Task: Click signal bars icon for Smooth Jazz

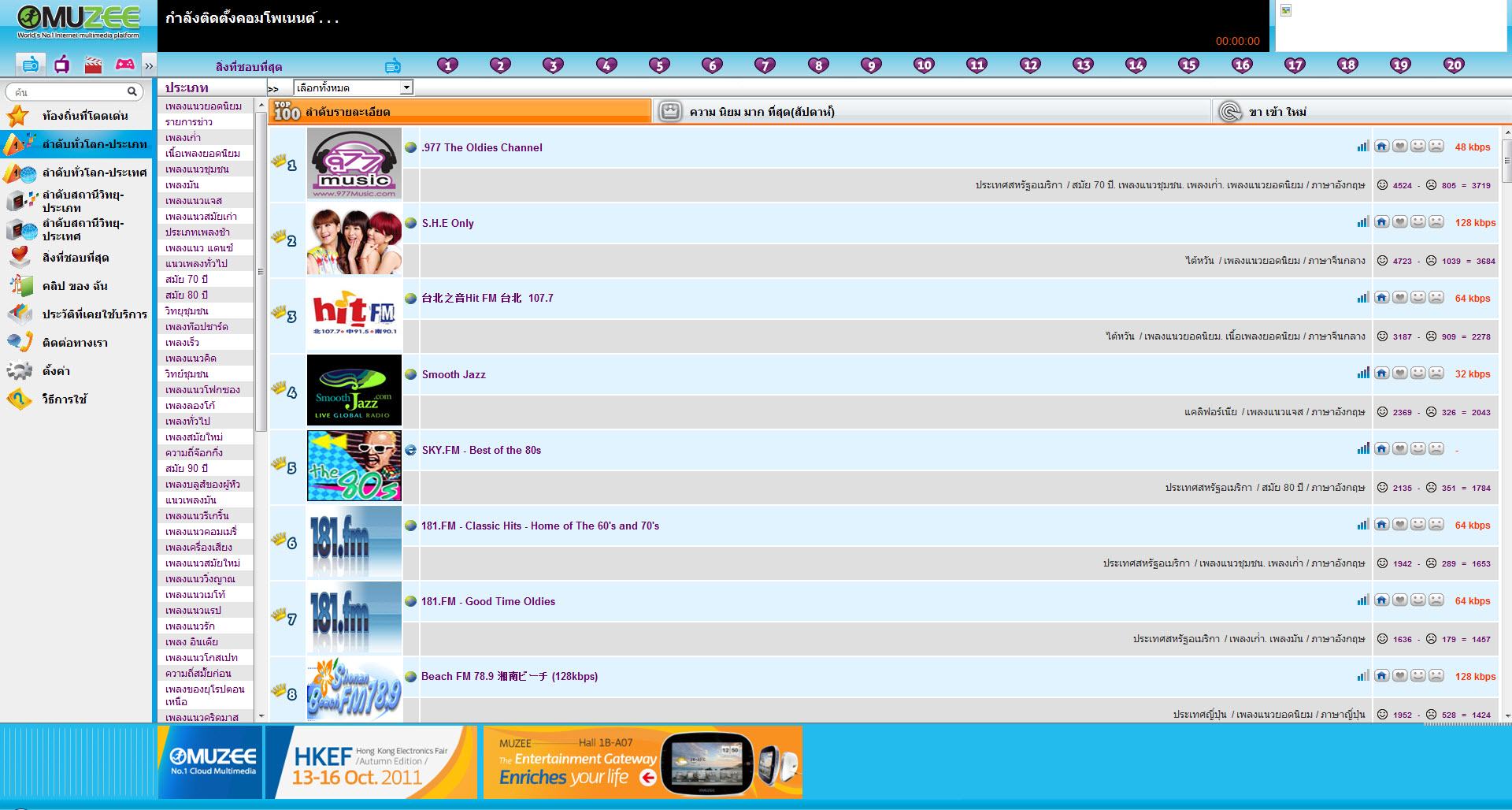Action: (1363, 373)
